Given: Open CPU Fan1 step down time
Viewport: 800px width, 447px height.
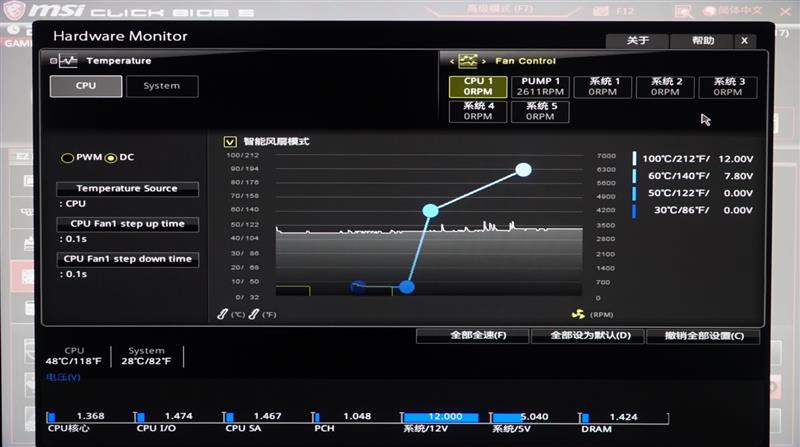Looking at the screenshot, I should (x=127, y=259).
